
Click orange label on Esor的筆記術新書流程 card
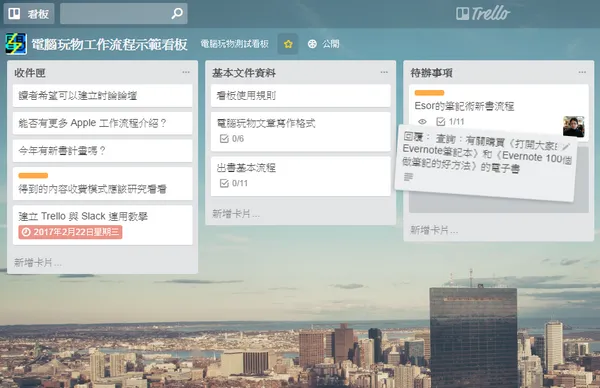429,93
